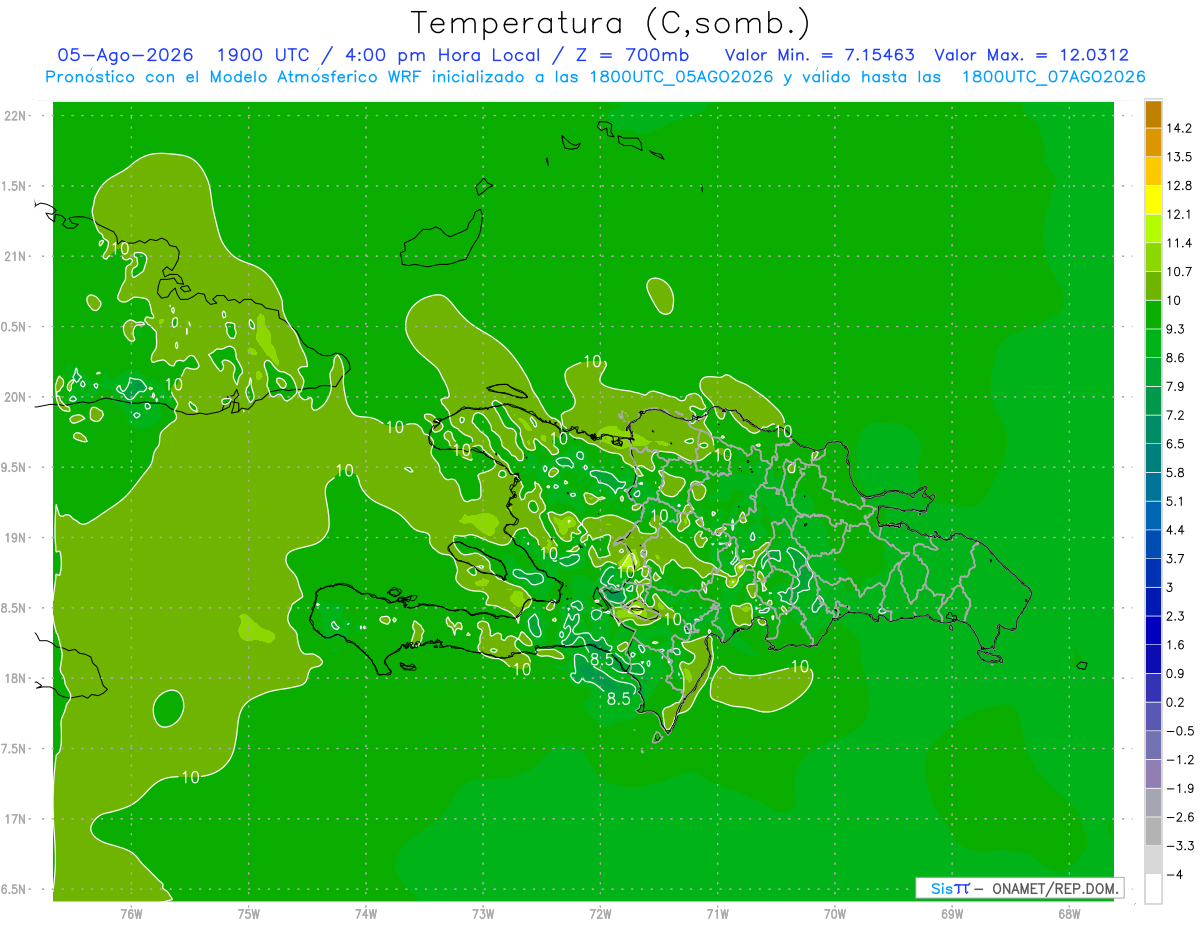Pick the yellow swatch between 12.1 and 12.8

coord(1153,200)
